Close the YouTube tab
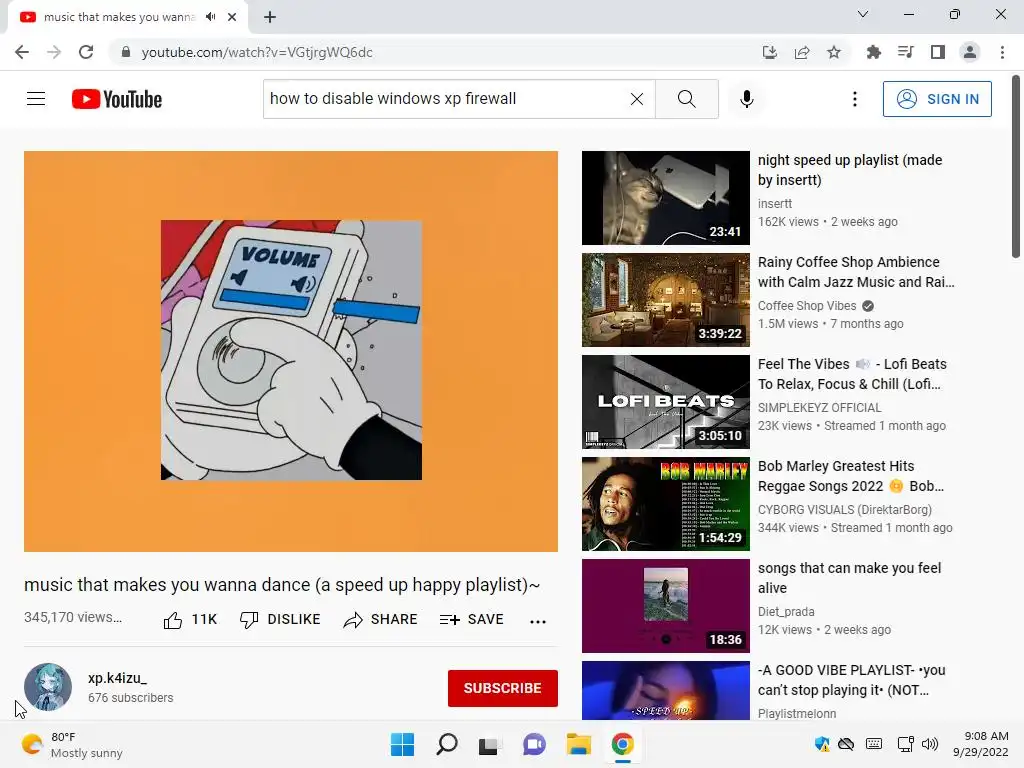 pos(232,17)
